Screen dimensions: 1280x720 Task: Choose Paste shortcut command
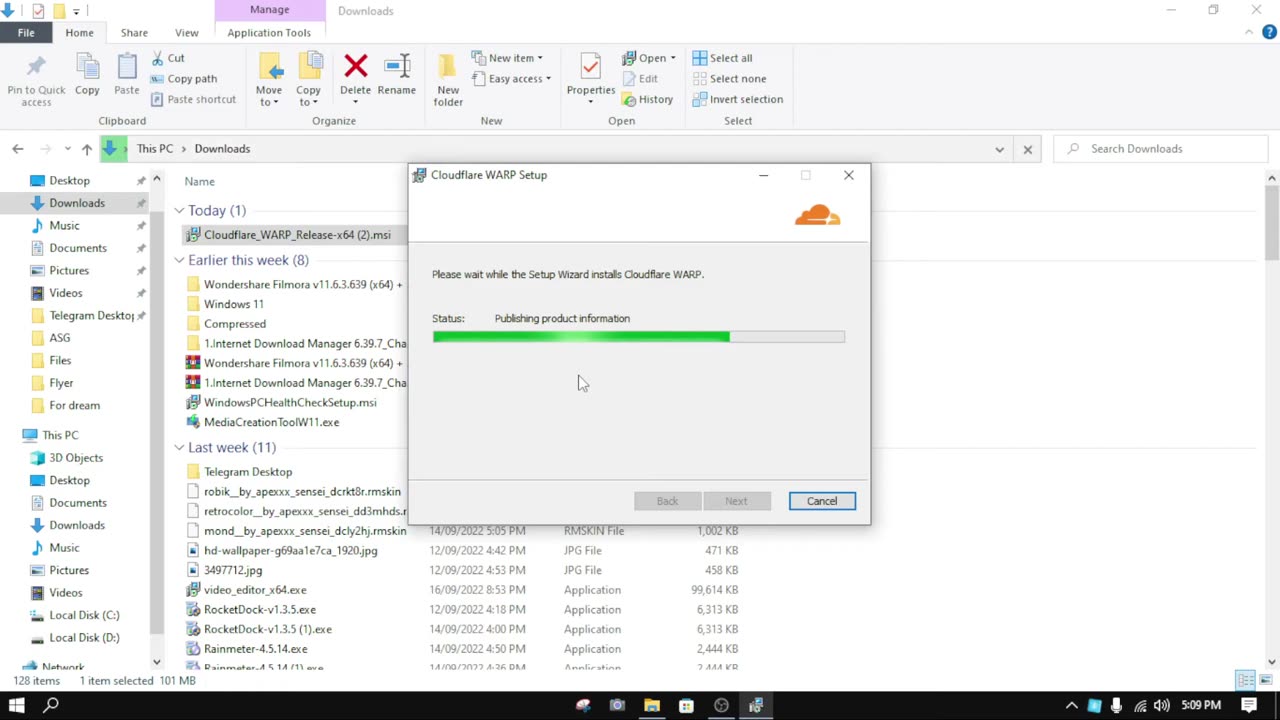[194, 99]
